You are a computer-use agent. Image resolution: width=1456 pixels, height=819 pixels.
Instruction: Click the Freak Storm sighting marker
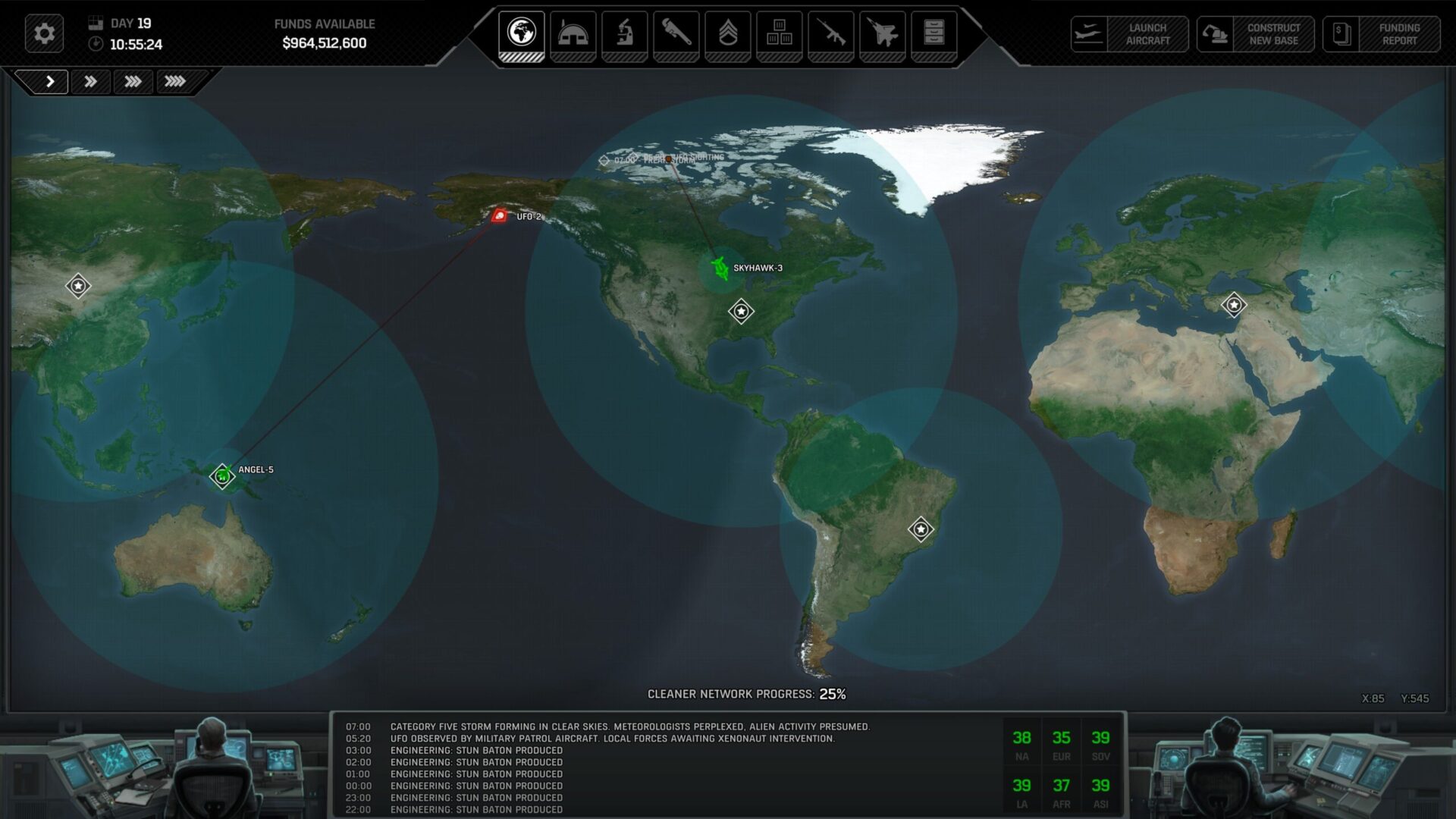coord(604,160)
